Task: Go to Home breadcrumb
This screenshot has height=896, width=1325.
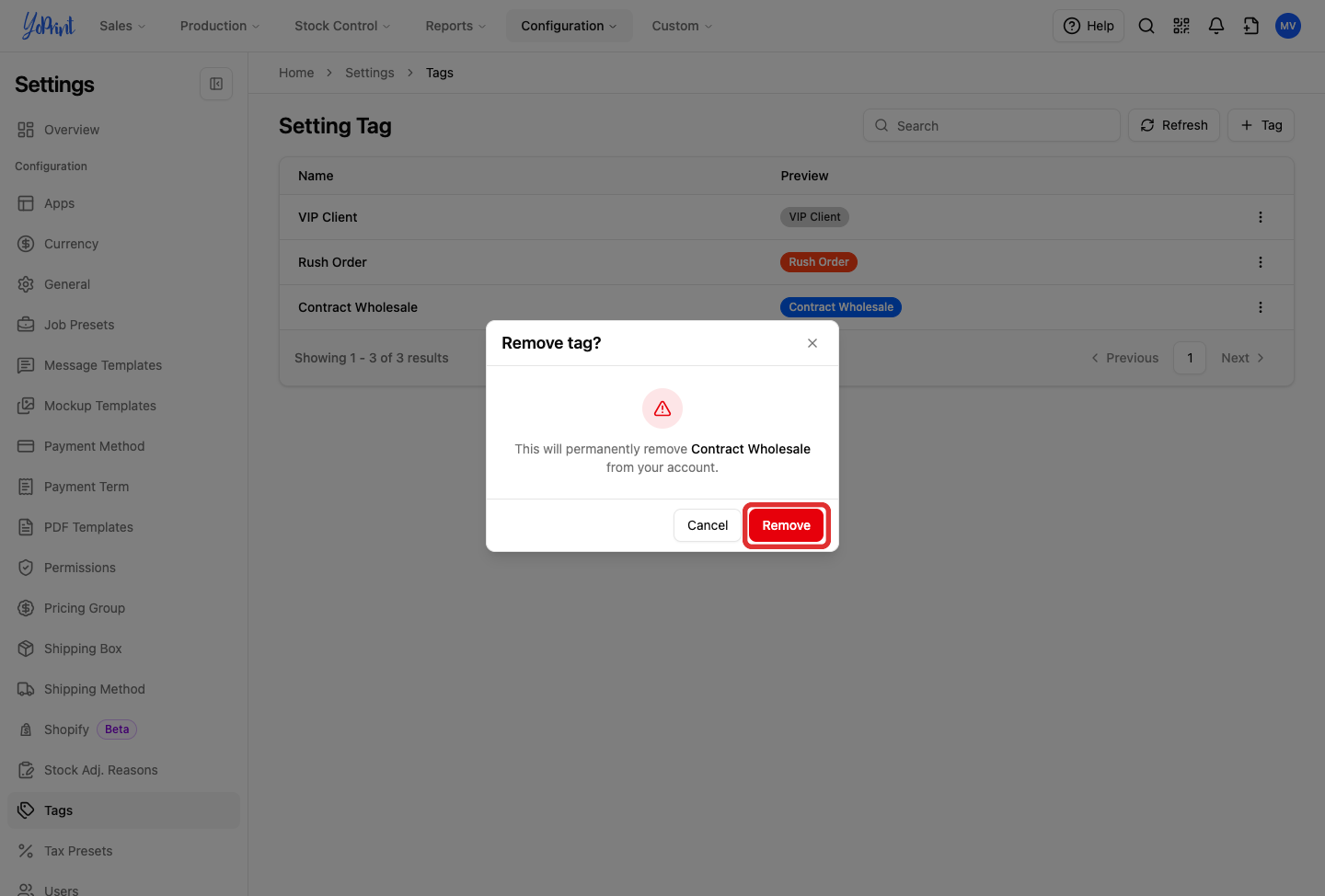Action: (x=296, y=73)
